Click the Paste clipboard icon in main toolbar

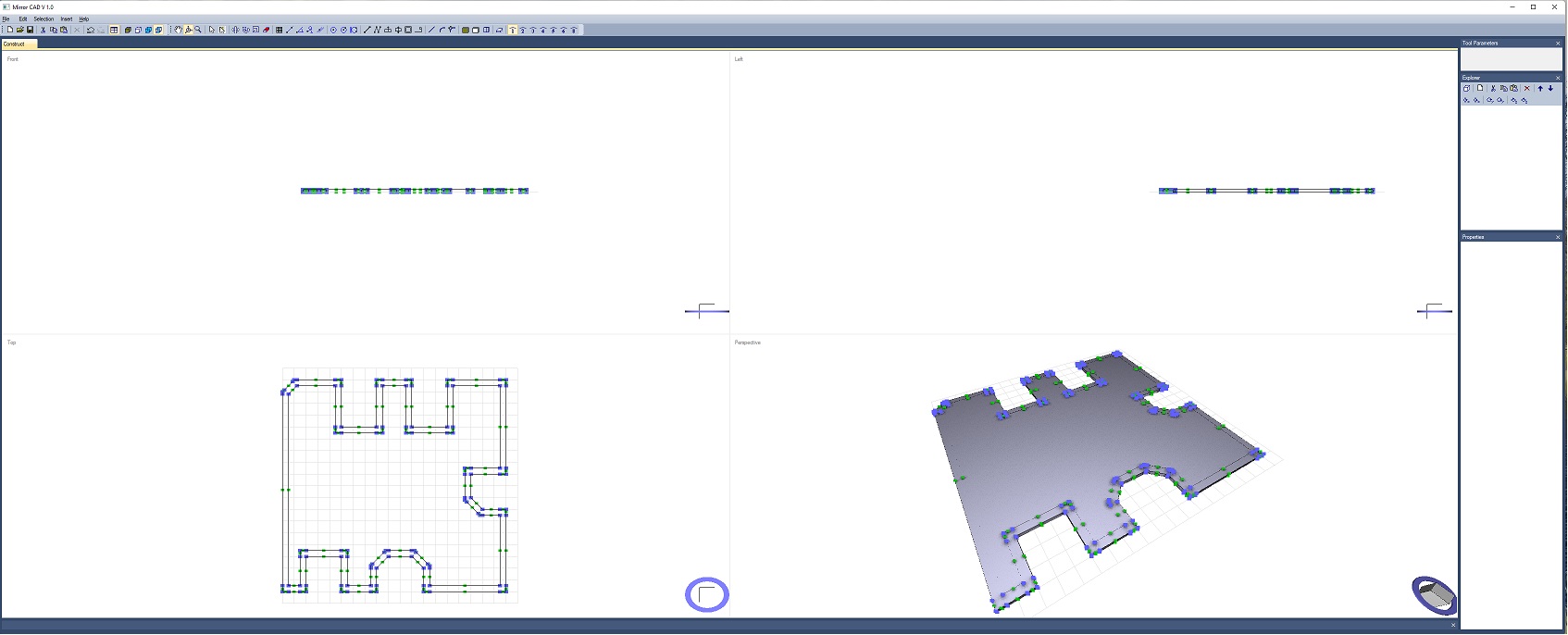pos(64,30)
